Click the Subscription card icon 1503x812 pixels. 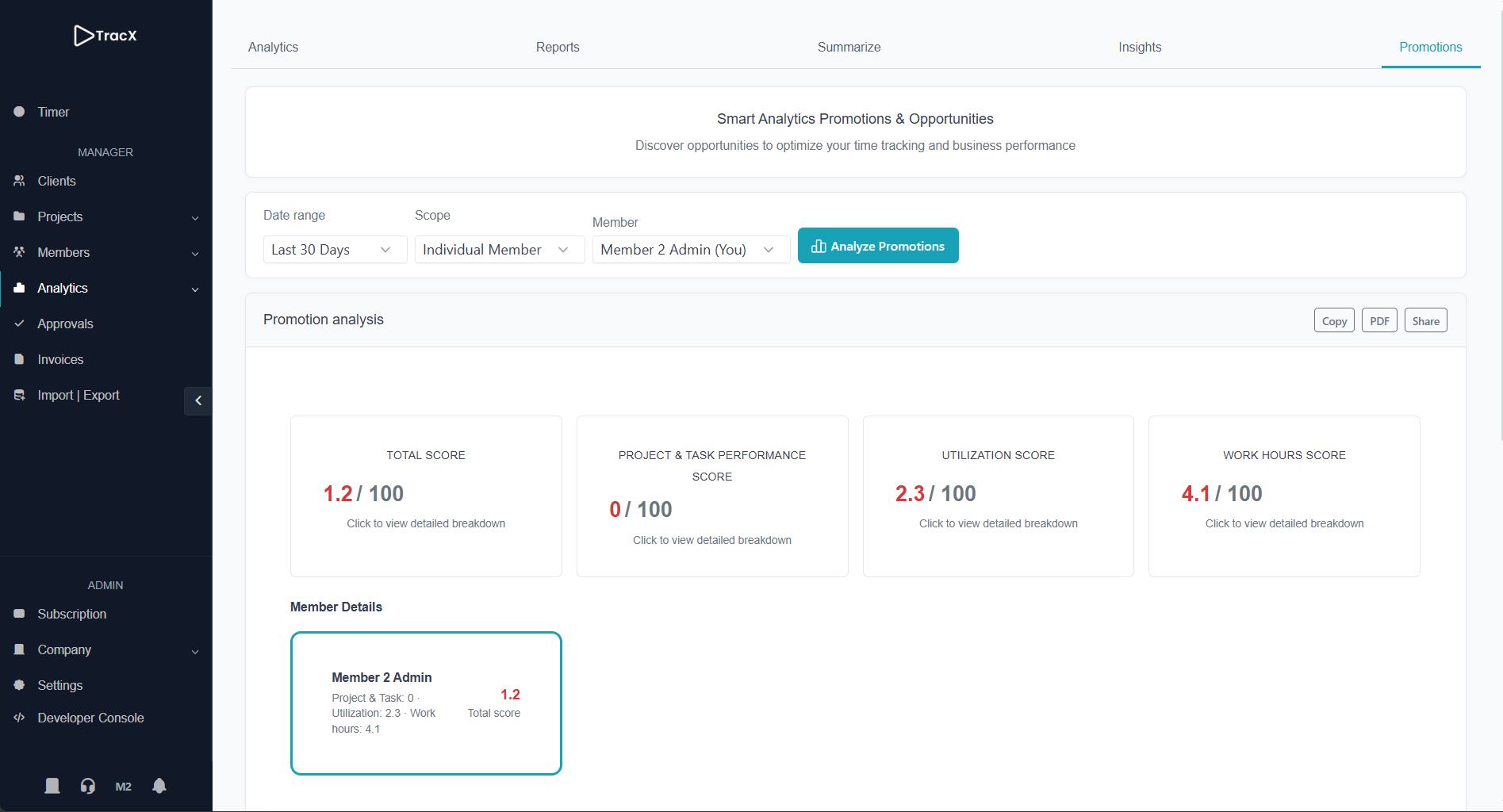pos(19,614)
